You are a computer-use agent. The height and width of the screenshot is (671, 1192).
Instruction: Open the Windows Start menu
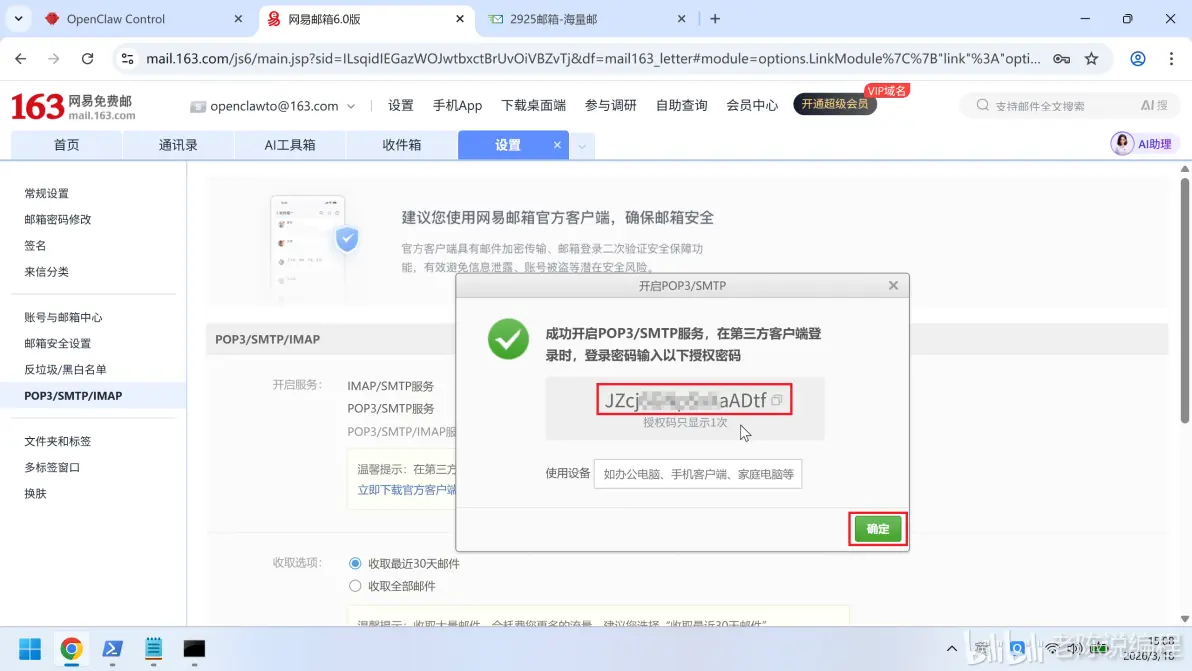pos(30,649)
